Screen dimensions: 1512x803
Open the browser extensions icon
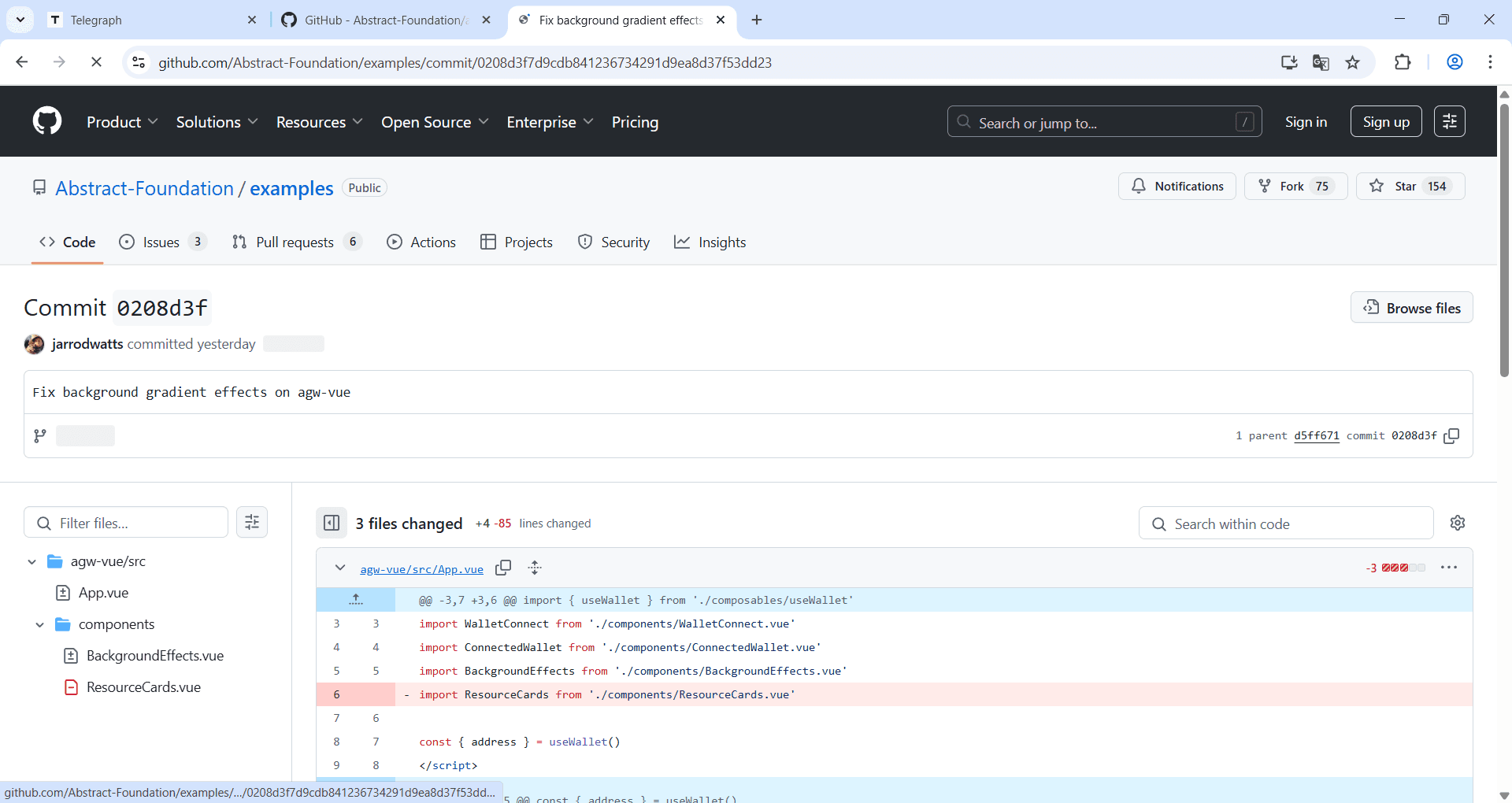click(x=1403, y=62)
